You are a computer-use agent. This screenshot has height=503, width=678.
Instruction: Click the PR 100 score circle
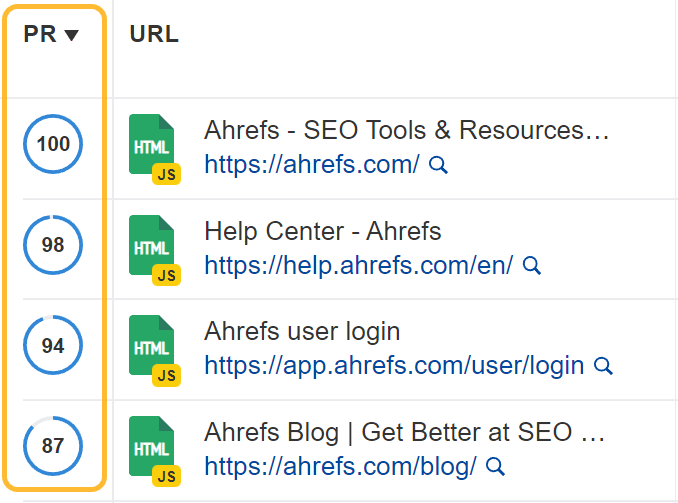pyautogui.click(x=53, y=145)
